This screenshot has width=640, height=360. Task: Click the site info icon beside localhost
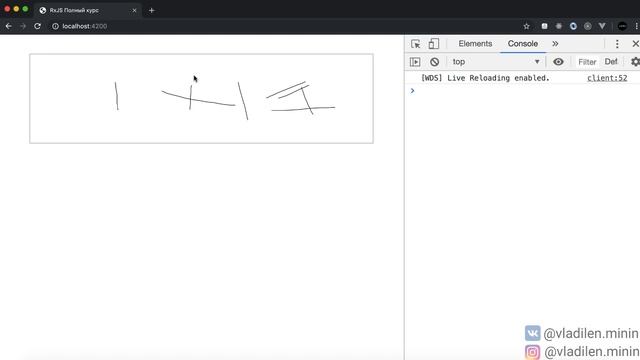55,26
